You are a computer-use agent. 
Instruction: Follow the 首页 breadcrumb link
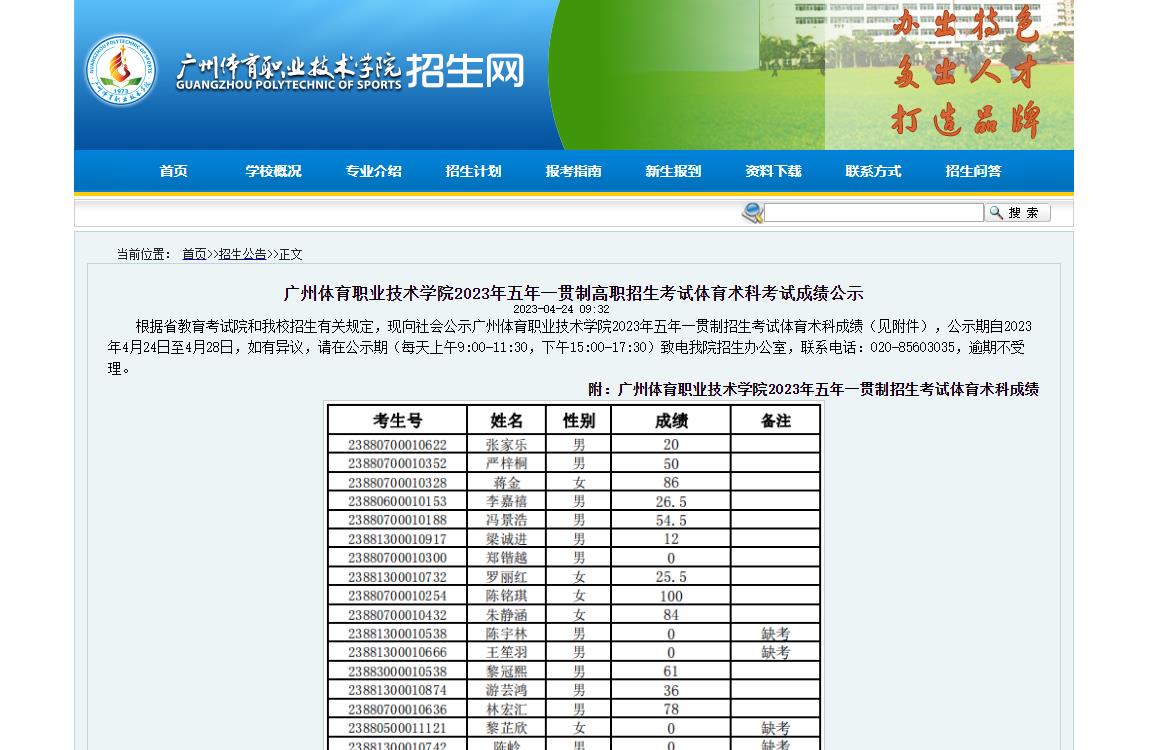click(194, 254)
